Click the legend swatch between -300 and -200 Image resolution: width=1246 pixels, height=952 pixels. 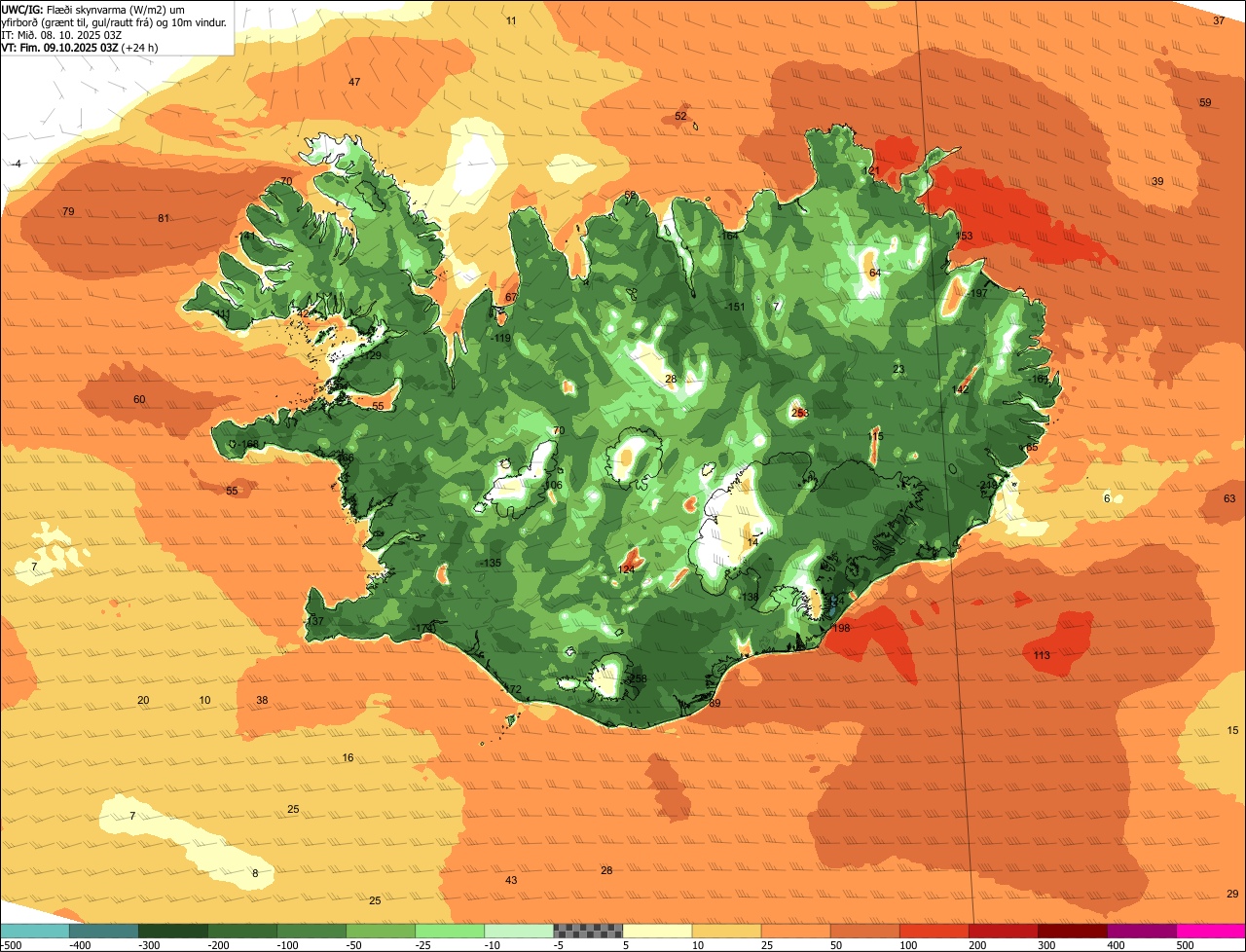tap(173, 931)
